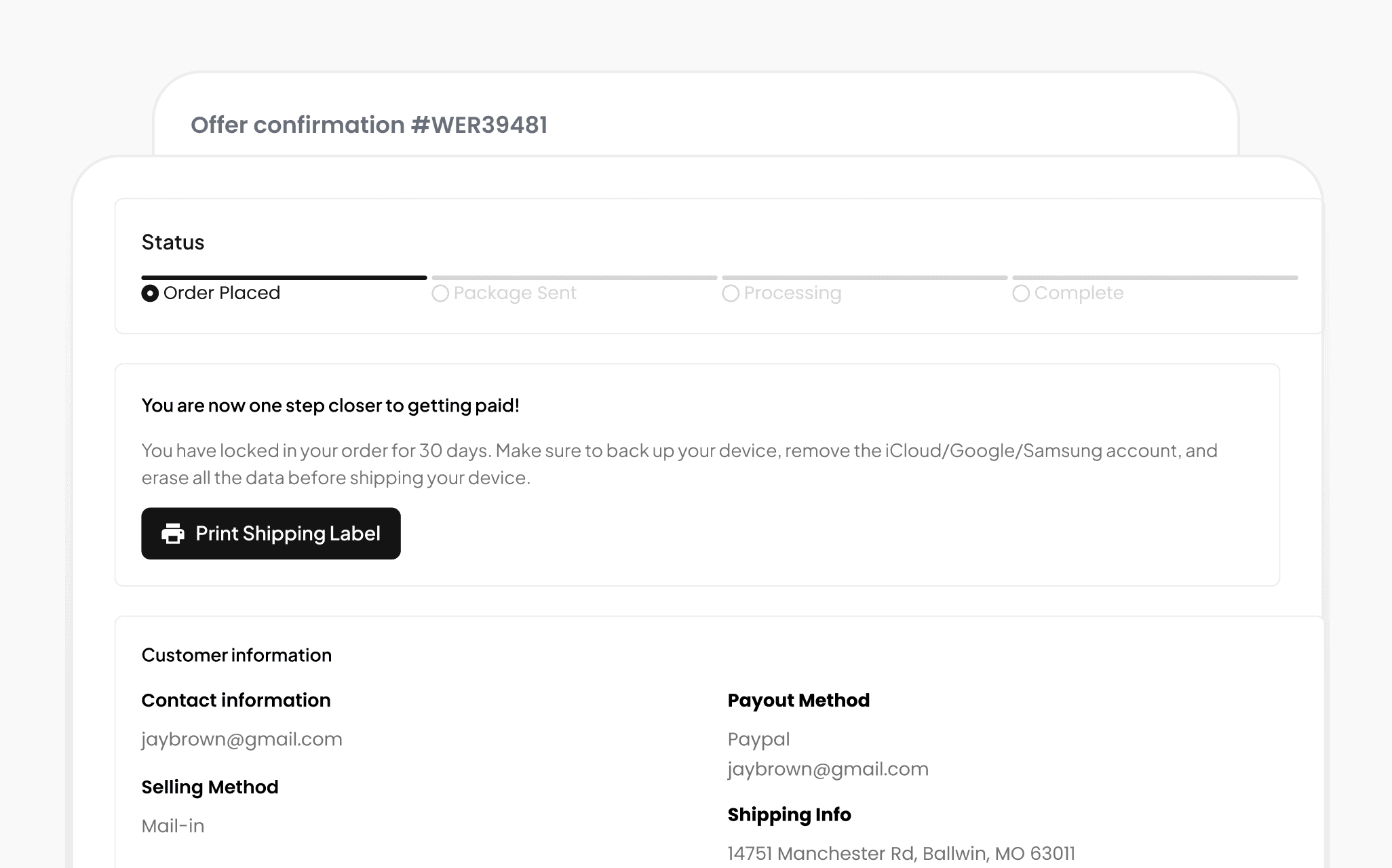Click the Mail-in selling method text
This screenshot has width=1392, height=868.
(173, 826)
